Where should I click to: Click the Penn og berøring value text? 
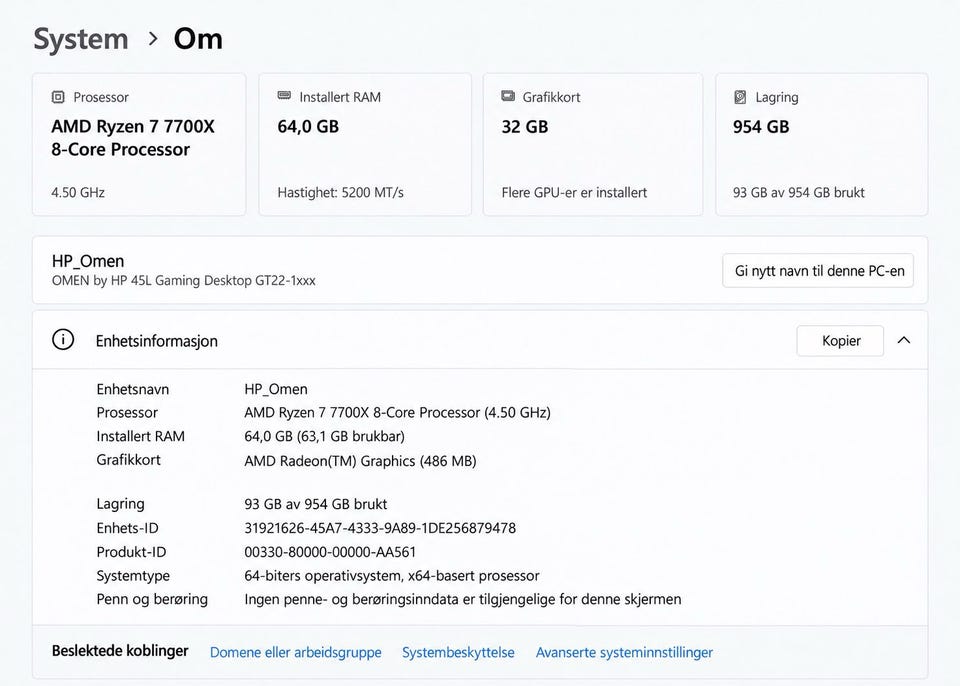[463, 599]
